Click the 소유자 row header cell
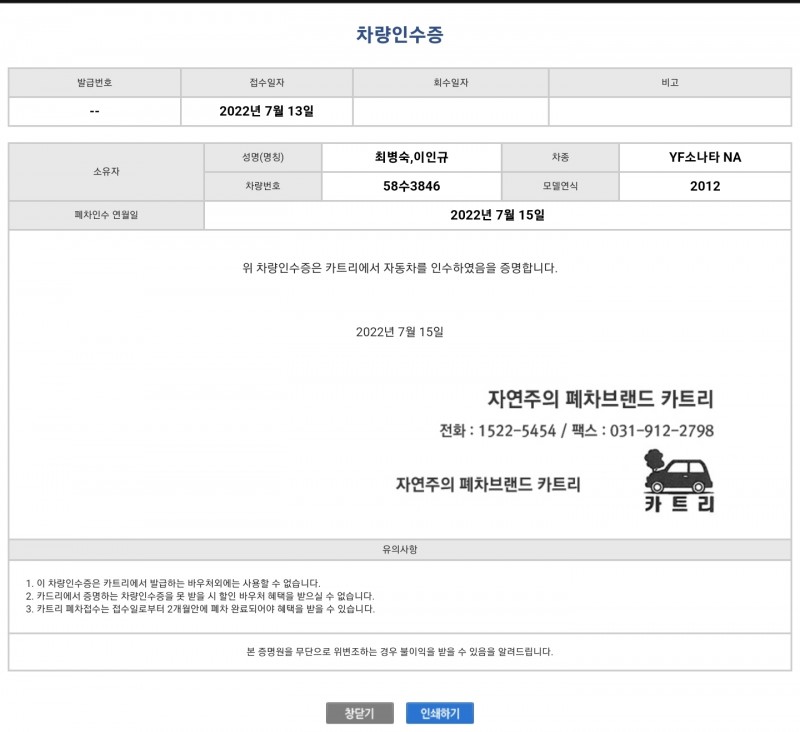800x732 pixels. (107, 172)
